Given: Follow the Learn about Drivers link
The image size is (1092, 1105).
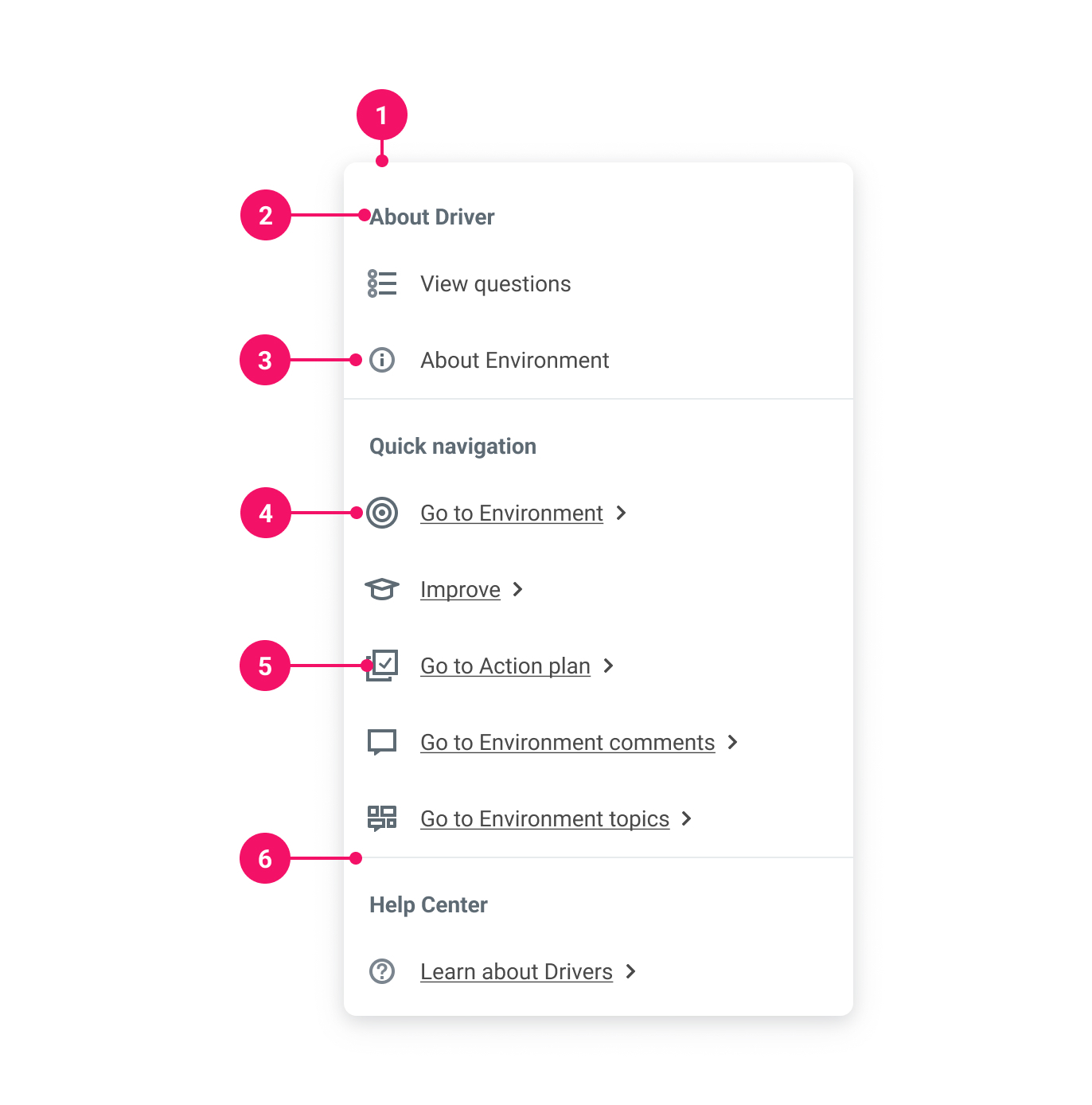Looking at the screenshot, I should tap(516, 972).
